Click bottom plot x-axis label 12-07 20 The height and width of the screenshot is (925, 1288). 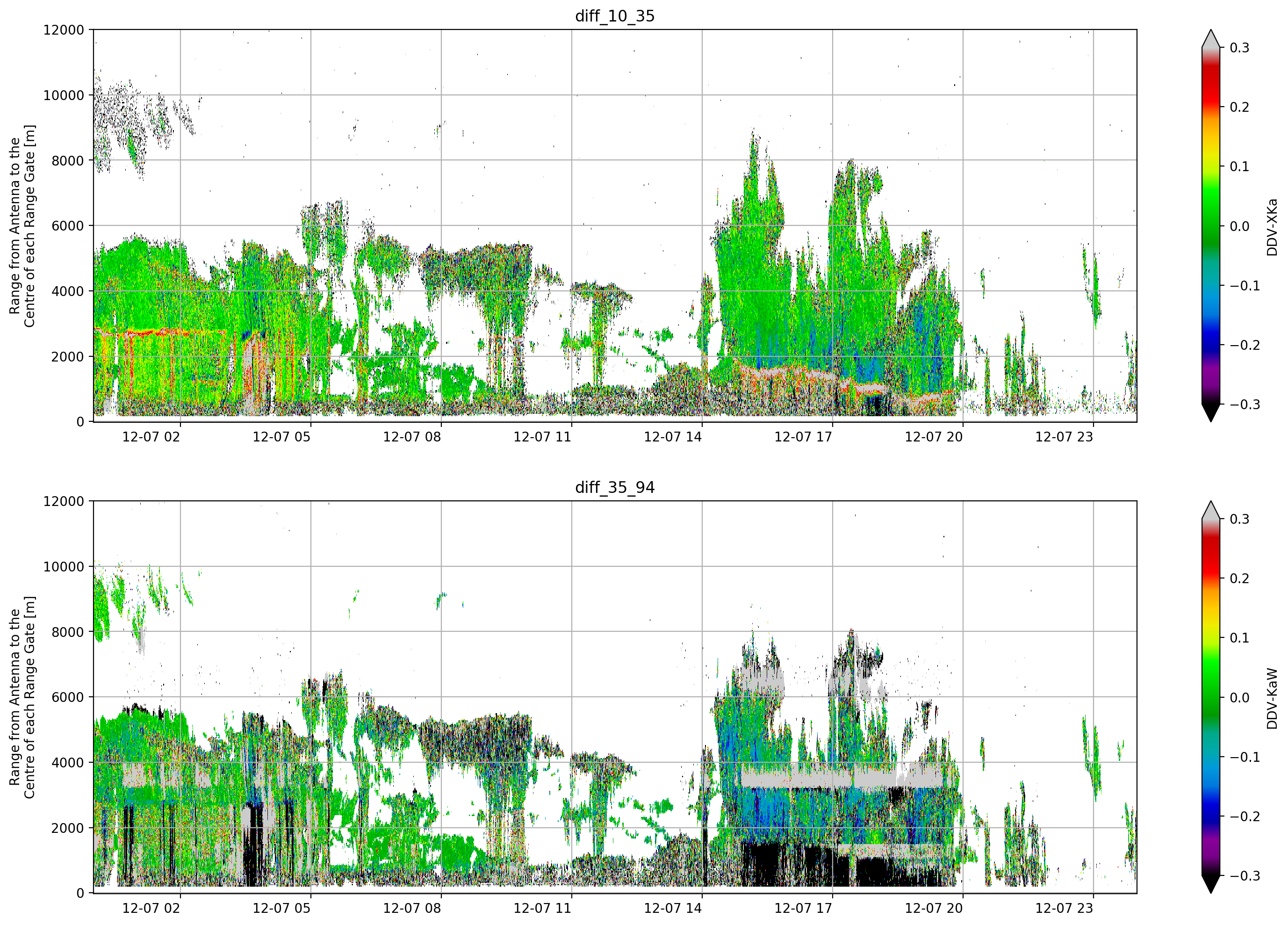(x=933, y=909)
